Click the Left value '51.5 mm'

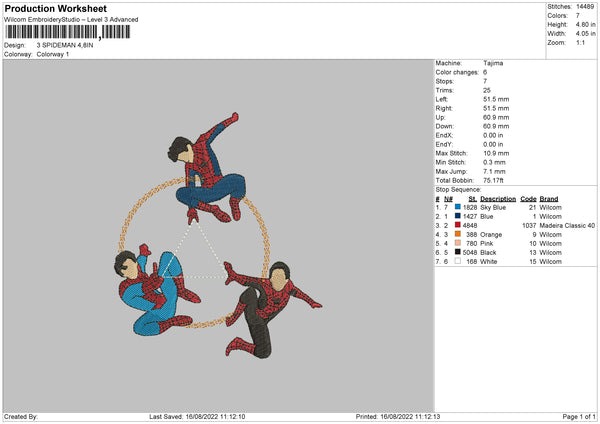tap(496, 99)
